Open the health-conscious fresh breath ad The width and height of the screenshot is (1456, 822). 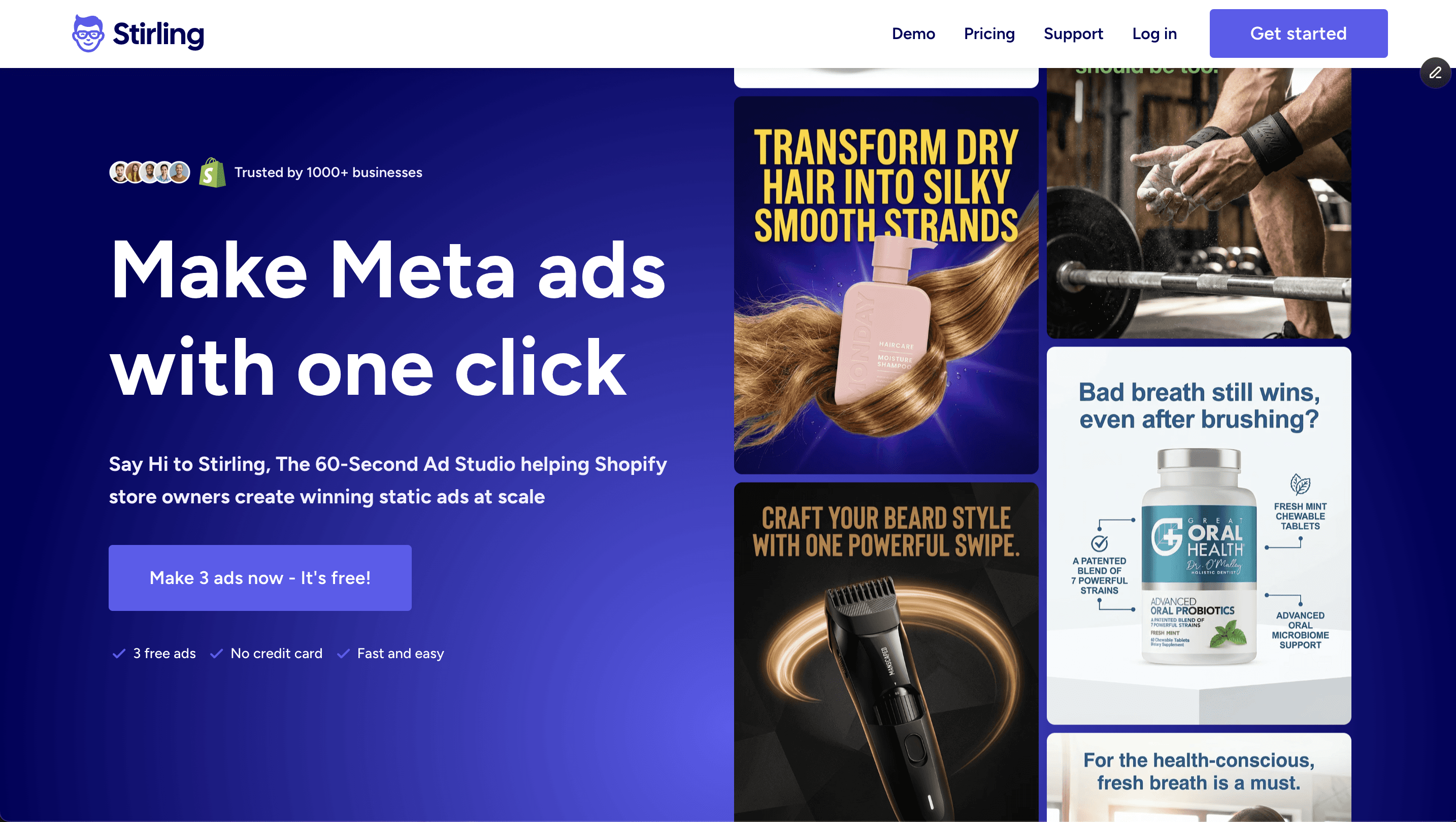[x=1199, y=777]
